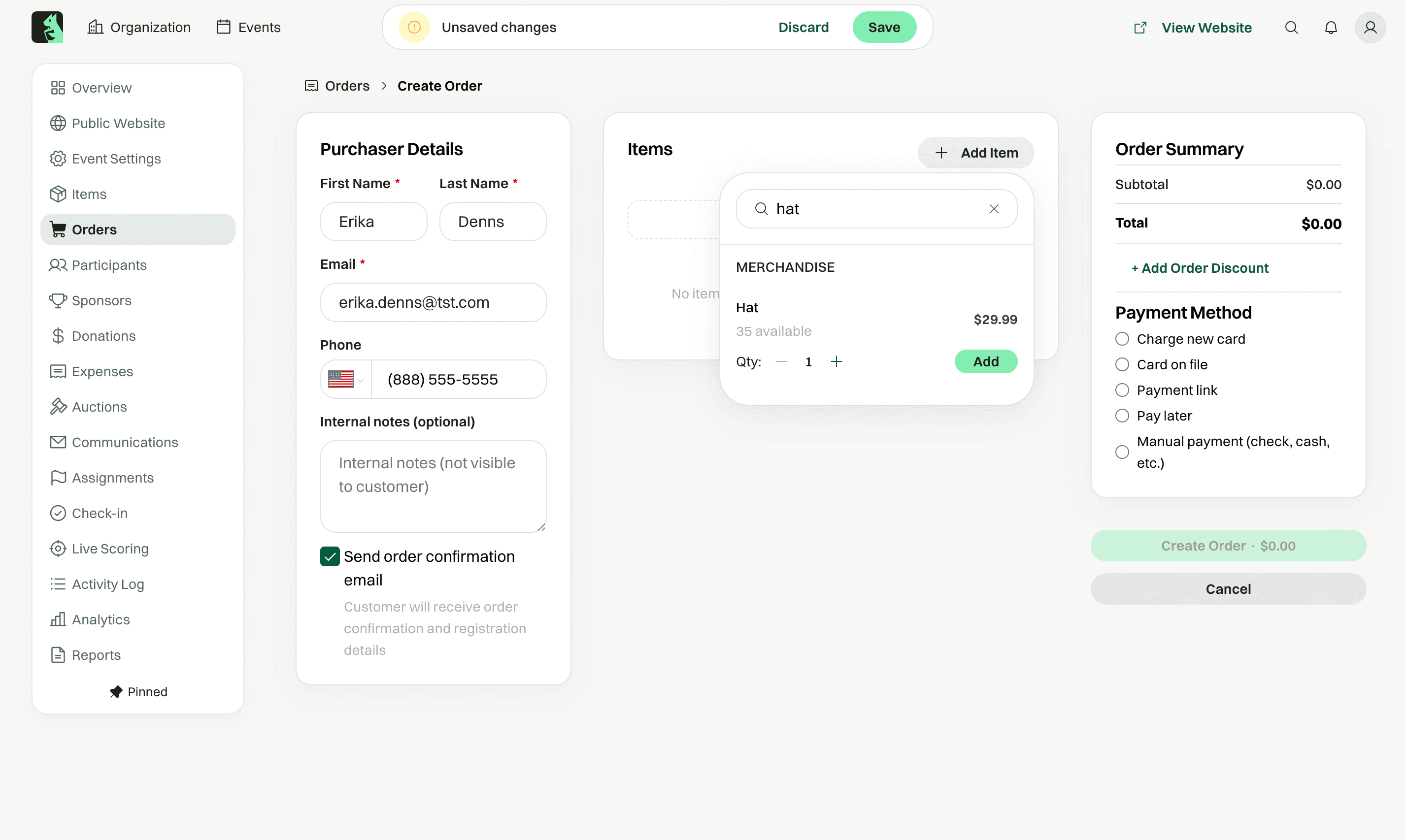Image resolution: width=1406 pixels, height=840 pixels.
Task: Add the Hat to the order
Action: [986, 362]
